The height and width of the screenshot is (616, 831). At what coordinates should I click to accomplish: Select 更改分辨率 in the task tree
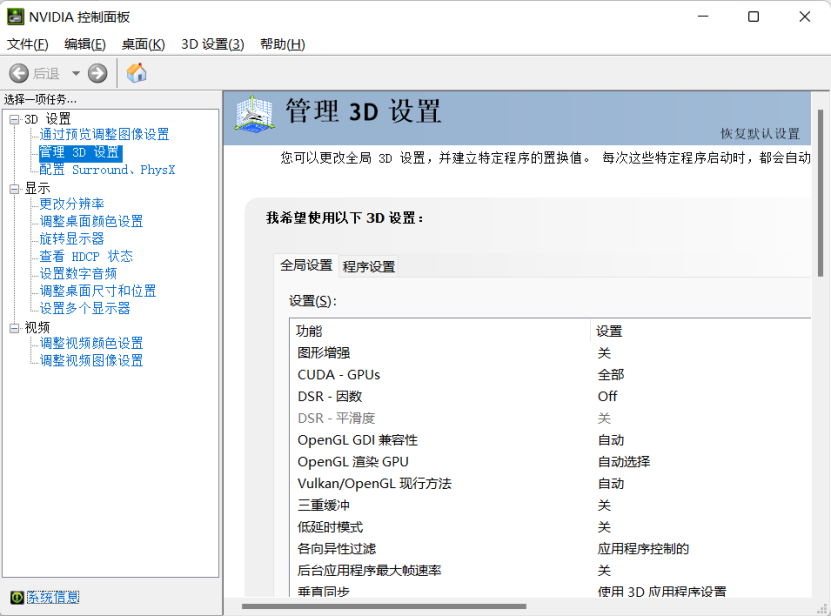click(x=72, y=204)
